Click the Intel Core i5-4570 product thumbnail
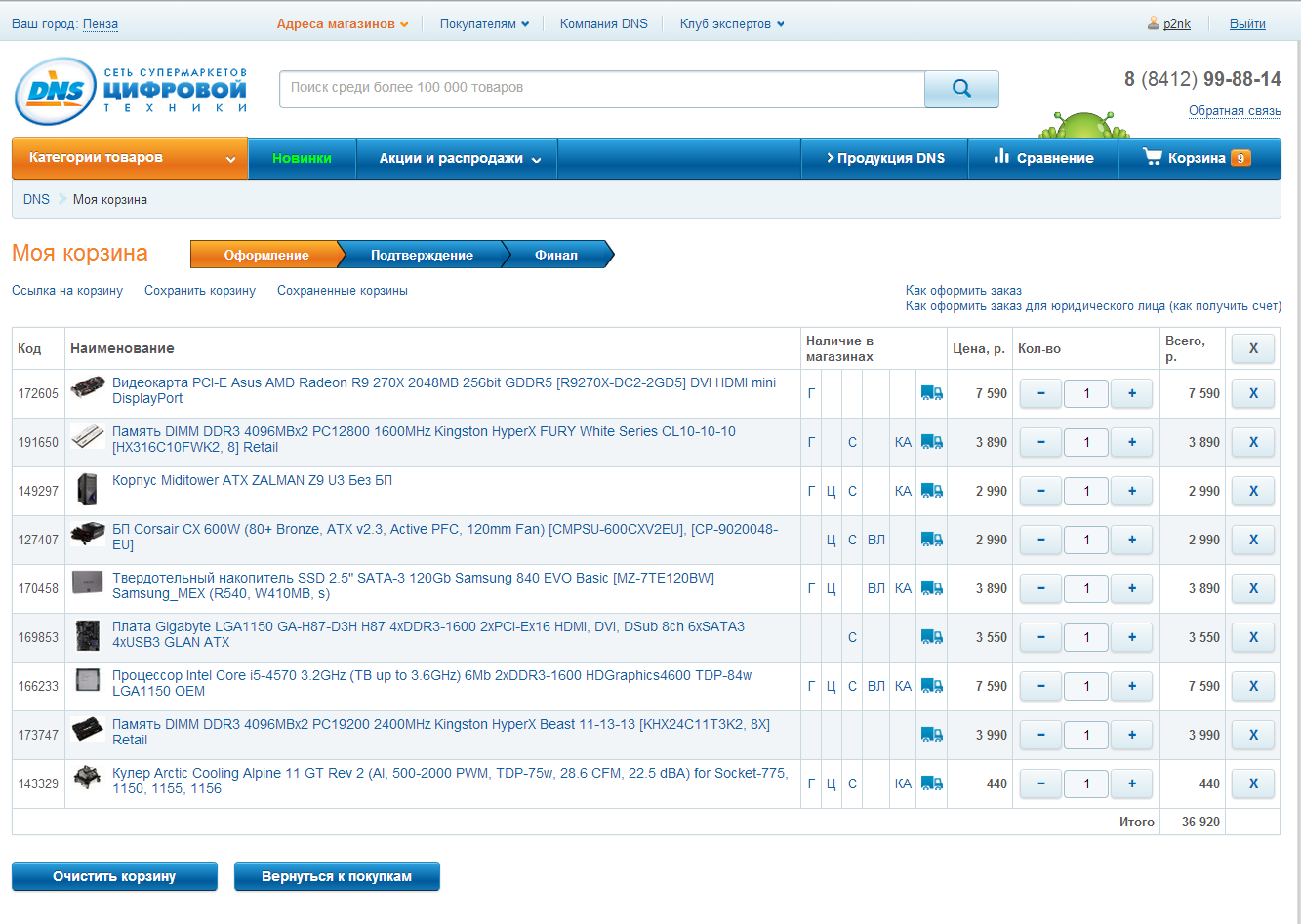The image size is (1301, 924). coord(88,679)
